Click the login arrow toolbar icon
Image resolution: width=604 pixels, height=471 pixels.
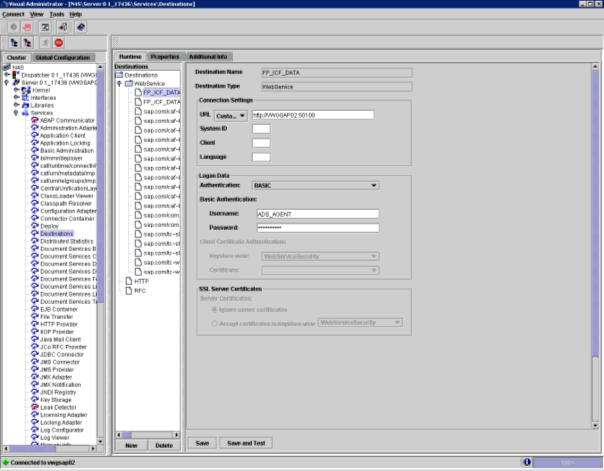point(62,27)
